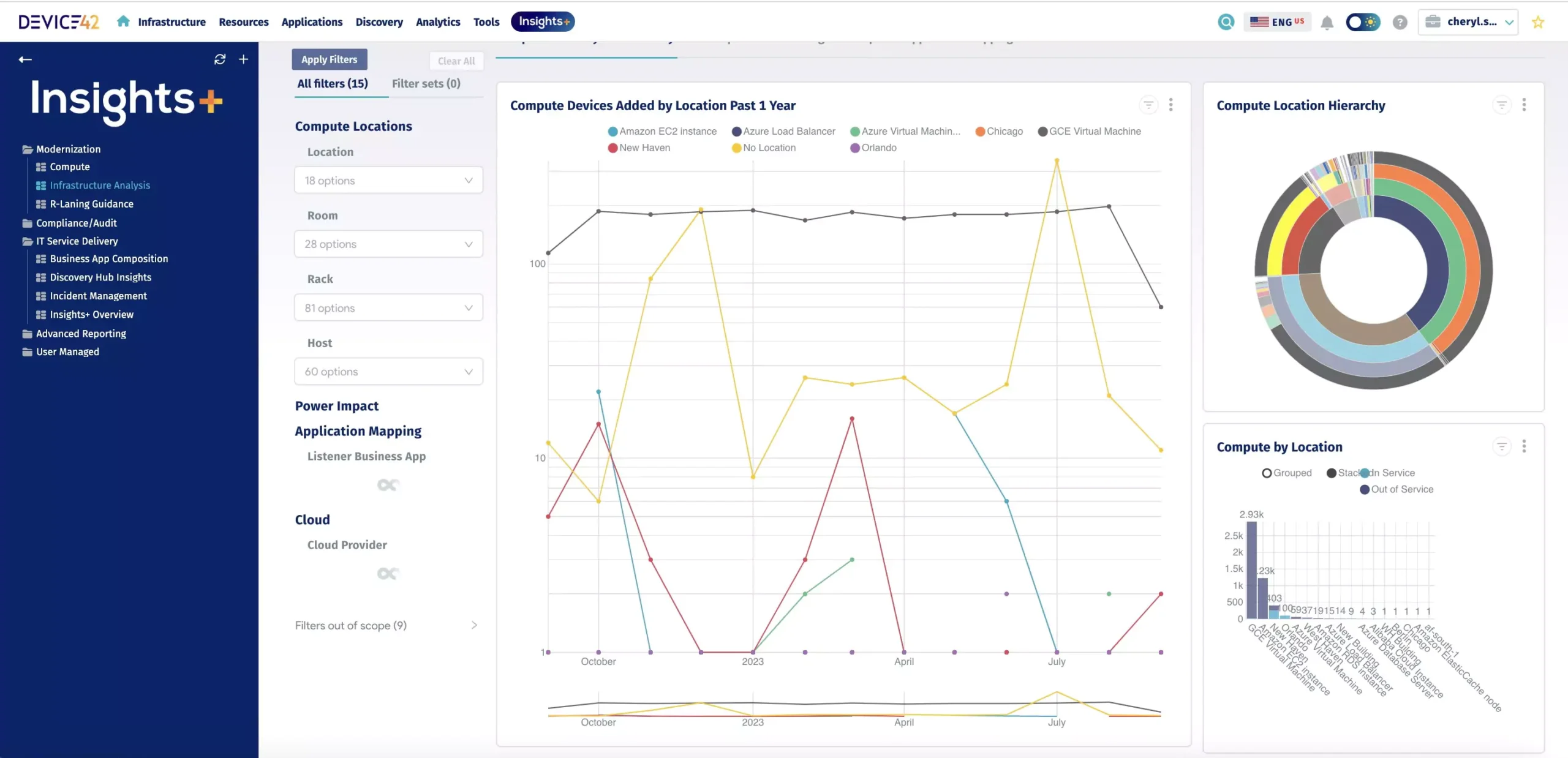Open filter icon on Compute Devices Added chart
1568x758 pixels.
(1148, 105)
